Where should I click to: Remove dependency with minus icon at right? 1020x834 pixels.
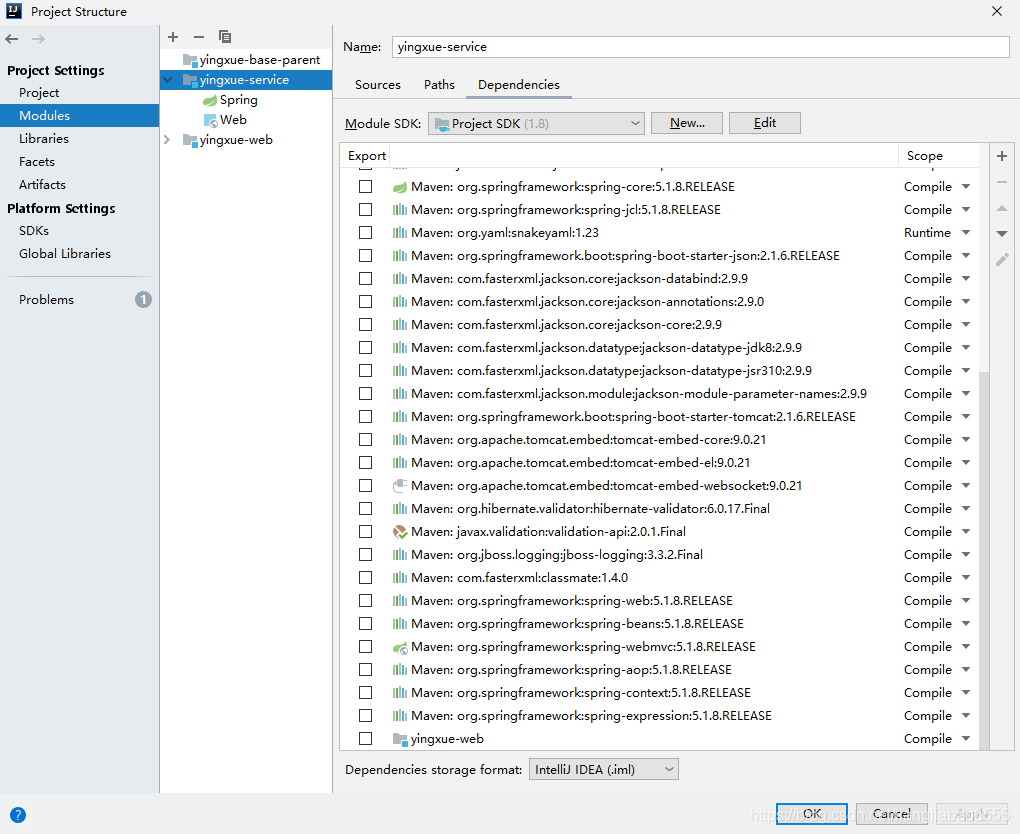[1002, 182]
